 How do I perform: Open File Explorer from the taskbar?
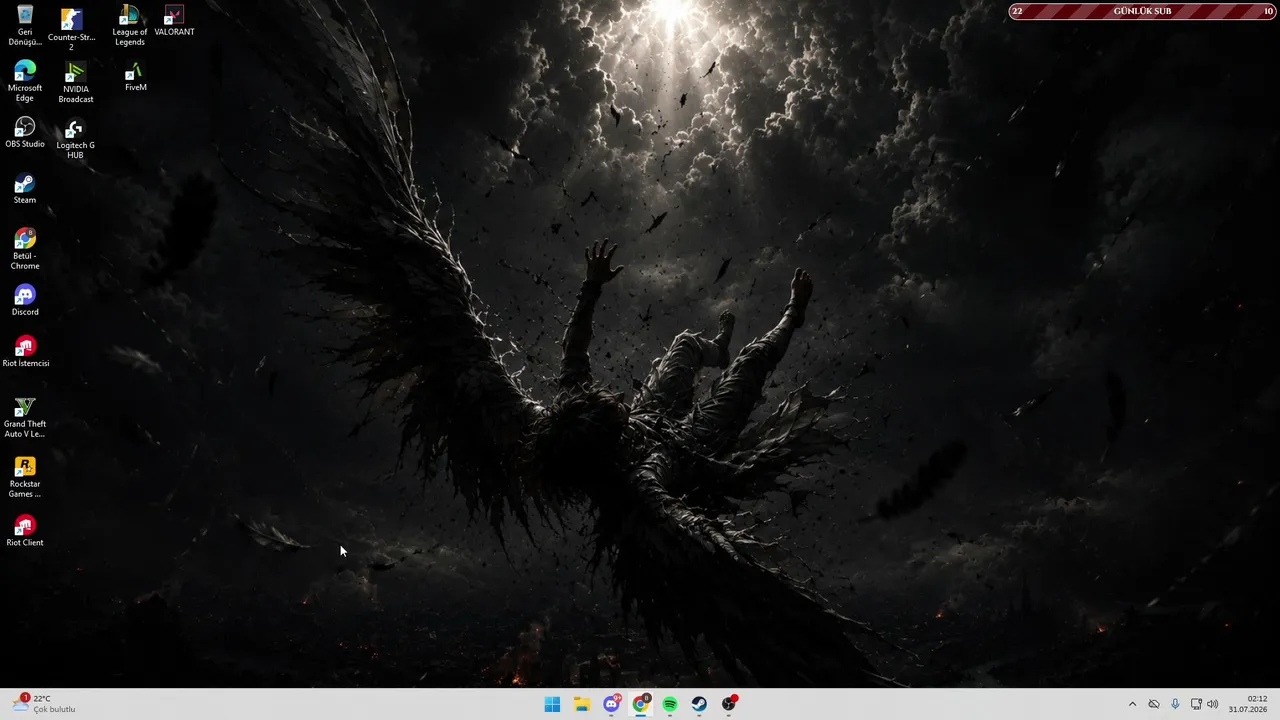tap(581, 704)
